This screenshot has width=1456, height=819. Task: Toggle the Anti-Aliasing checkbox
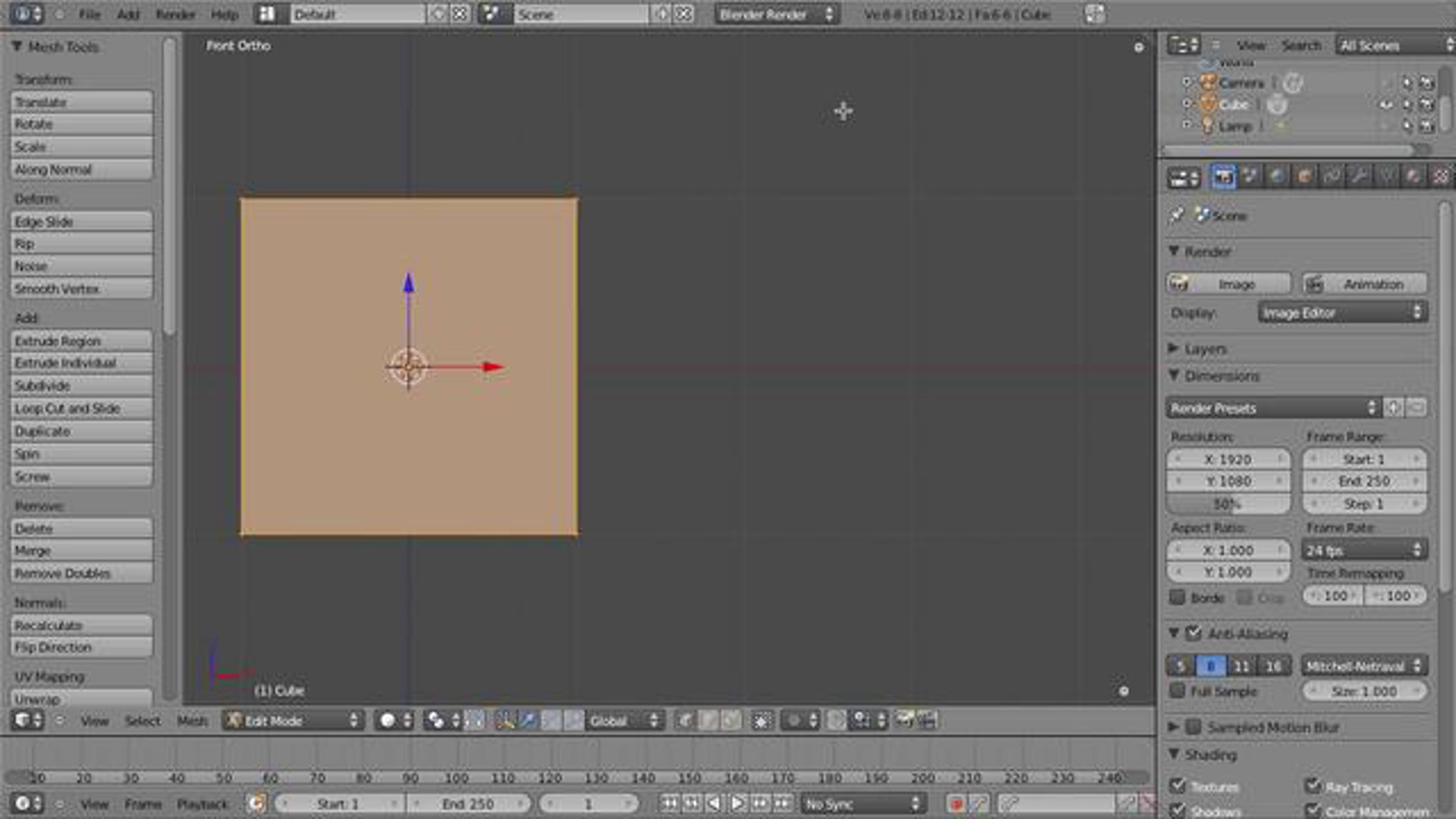(x=1194, y=634)
